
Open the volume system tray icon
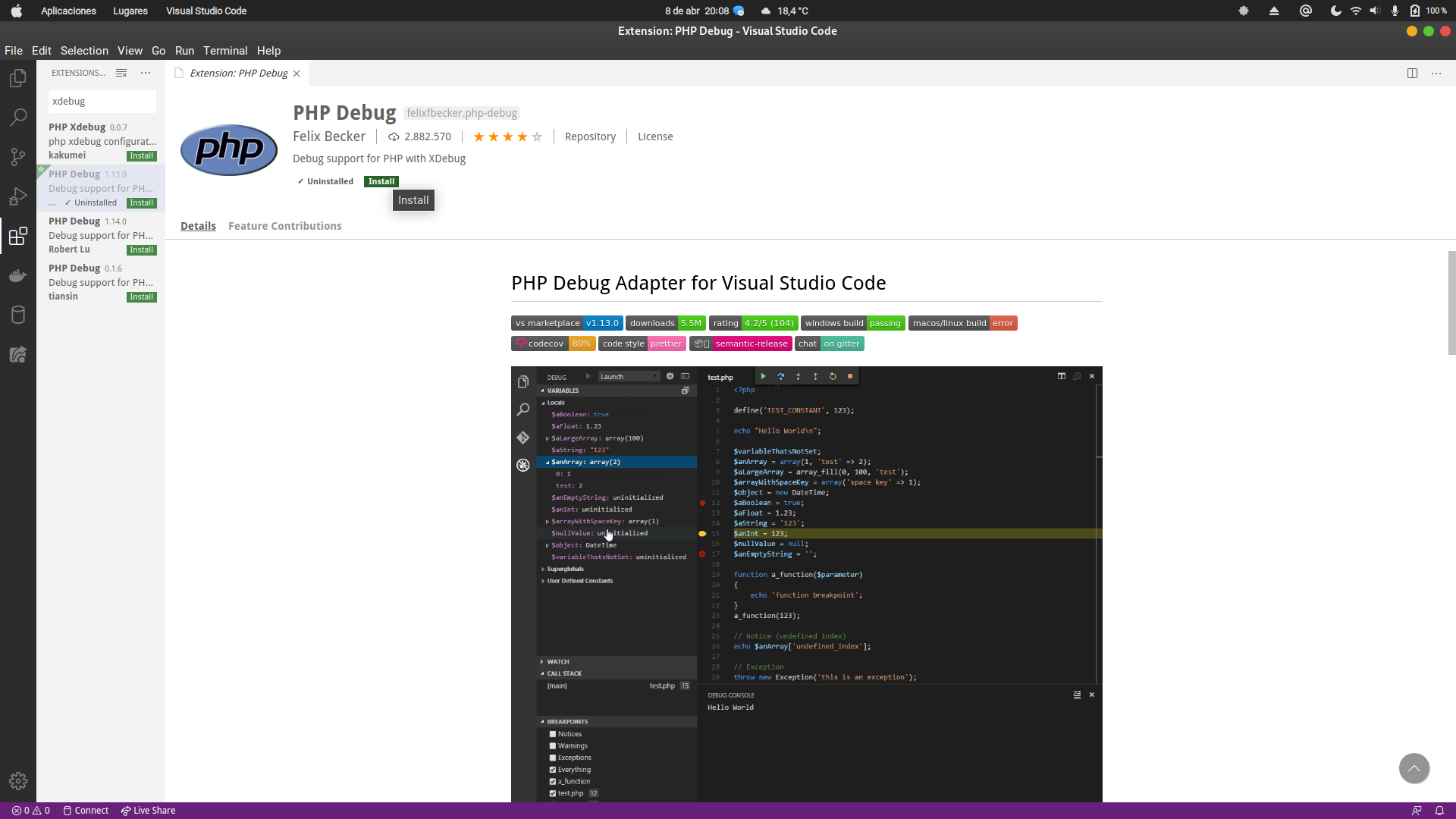coord(1375,11)
